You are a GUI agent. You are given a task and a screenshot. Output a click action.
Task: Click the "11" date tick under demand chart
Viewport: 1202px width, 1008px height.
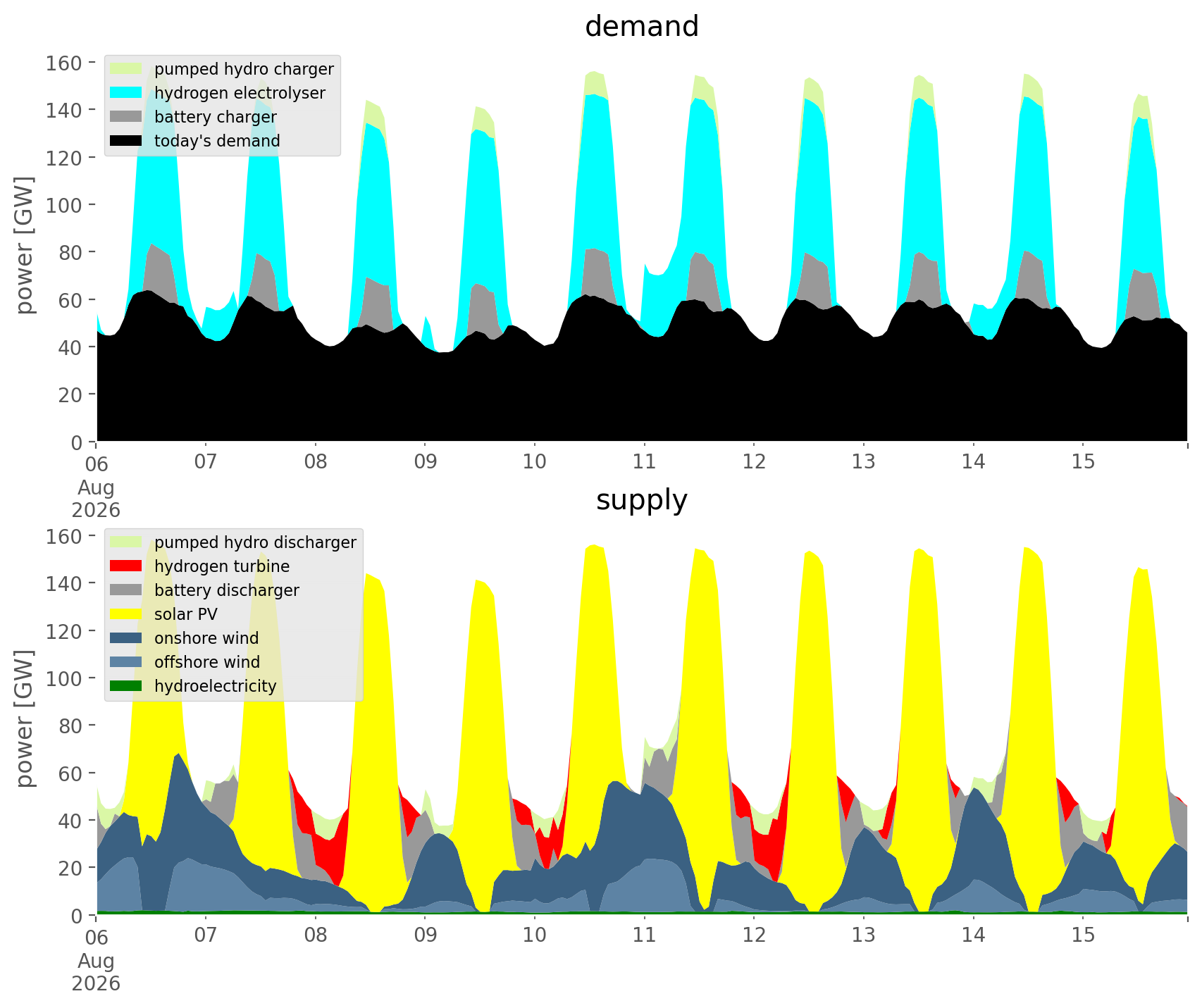644,463
